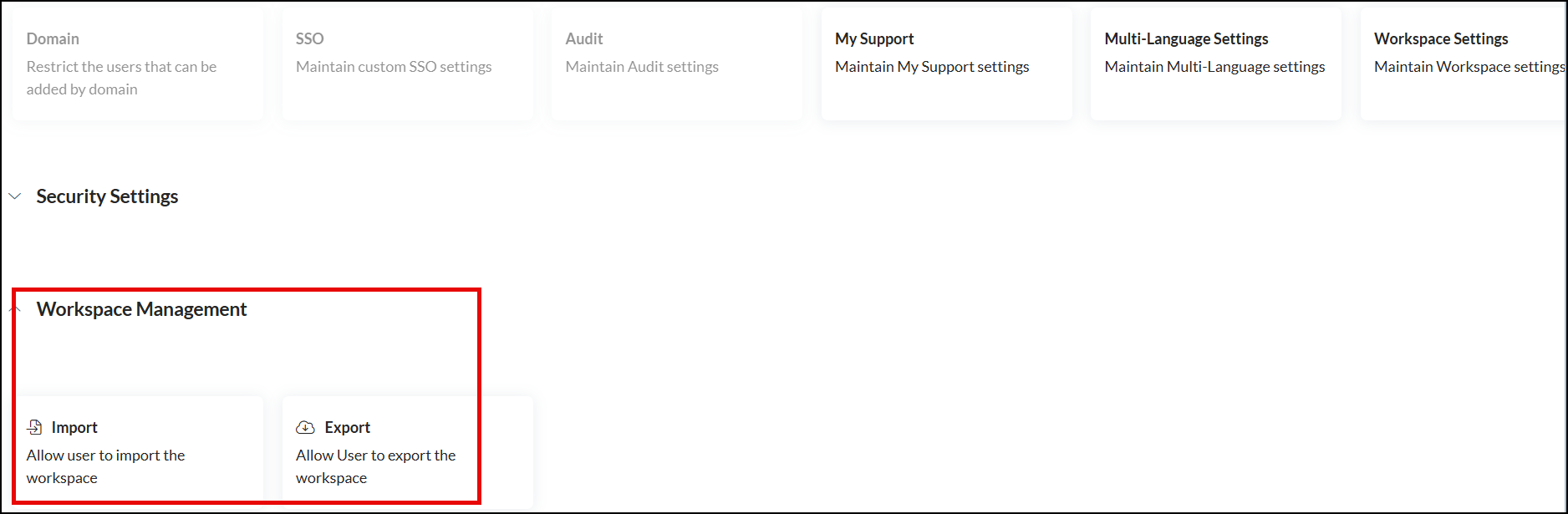1568x514 pixels.
Task: Click 'Allow User to export the workspace' description
Action: (375, 466)
